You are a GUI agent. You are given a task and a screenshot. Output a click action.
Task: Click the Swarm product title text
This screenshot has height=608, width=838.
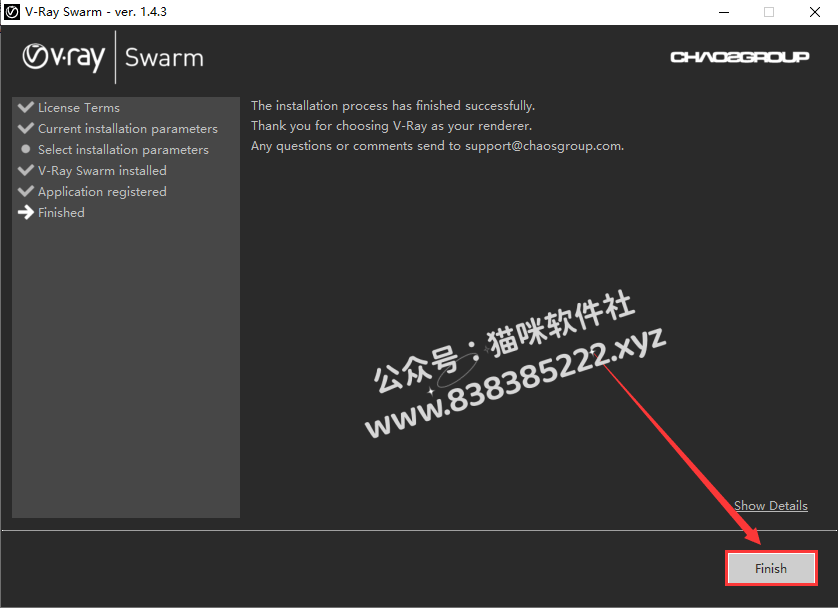(x=164, y=58)
